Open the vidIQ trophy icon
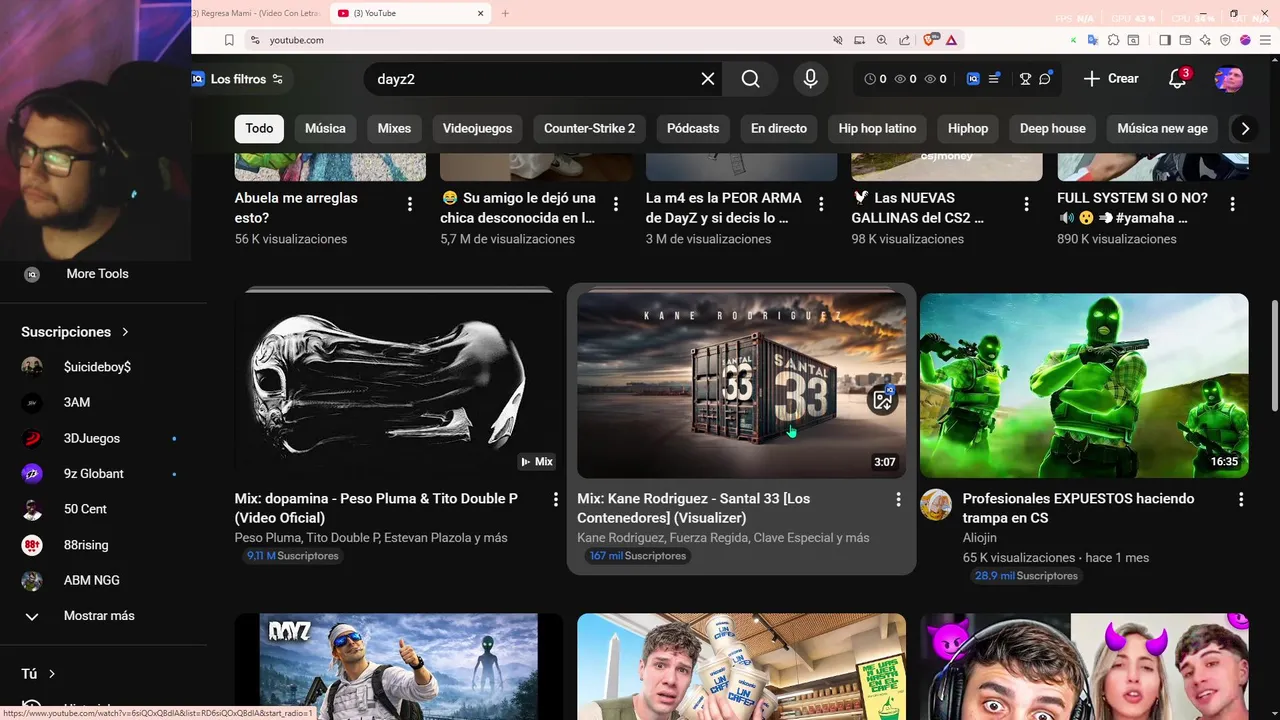The image size is (1280, 720). coord(1025,79)
